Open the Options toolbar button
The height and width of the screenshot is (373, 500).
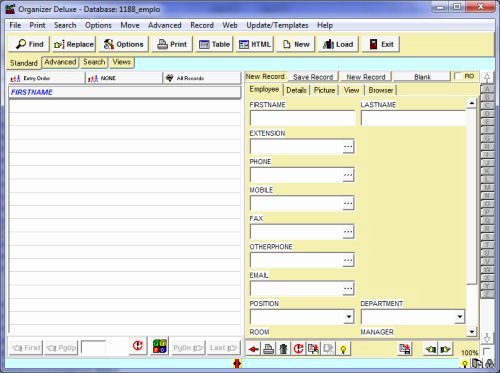point(124,44)
